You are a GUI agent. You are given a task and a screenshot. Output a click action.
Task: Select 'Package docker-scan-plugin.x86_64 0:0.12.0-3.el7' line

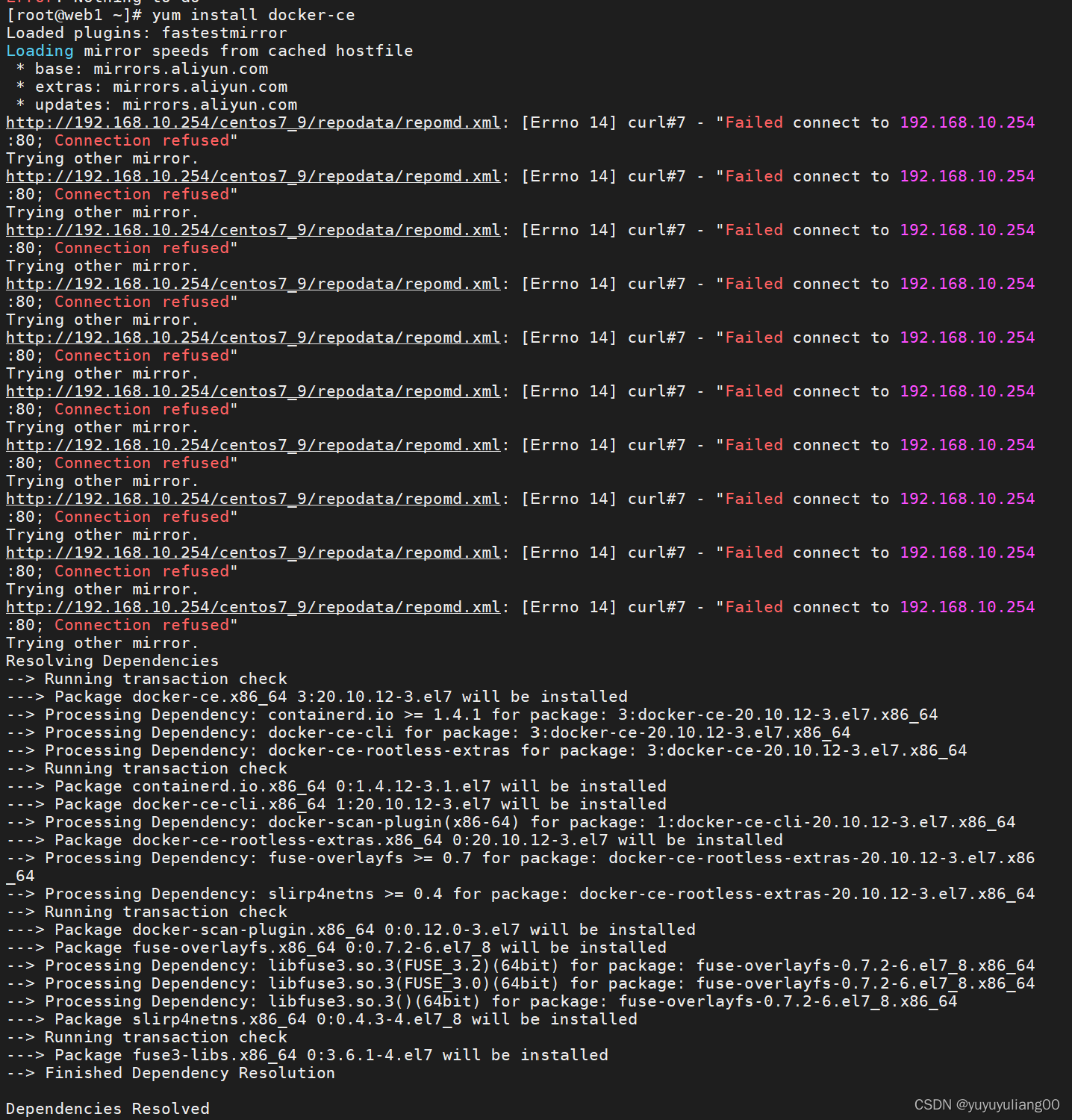tap(351, 930)
